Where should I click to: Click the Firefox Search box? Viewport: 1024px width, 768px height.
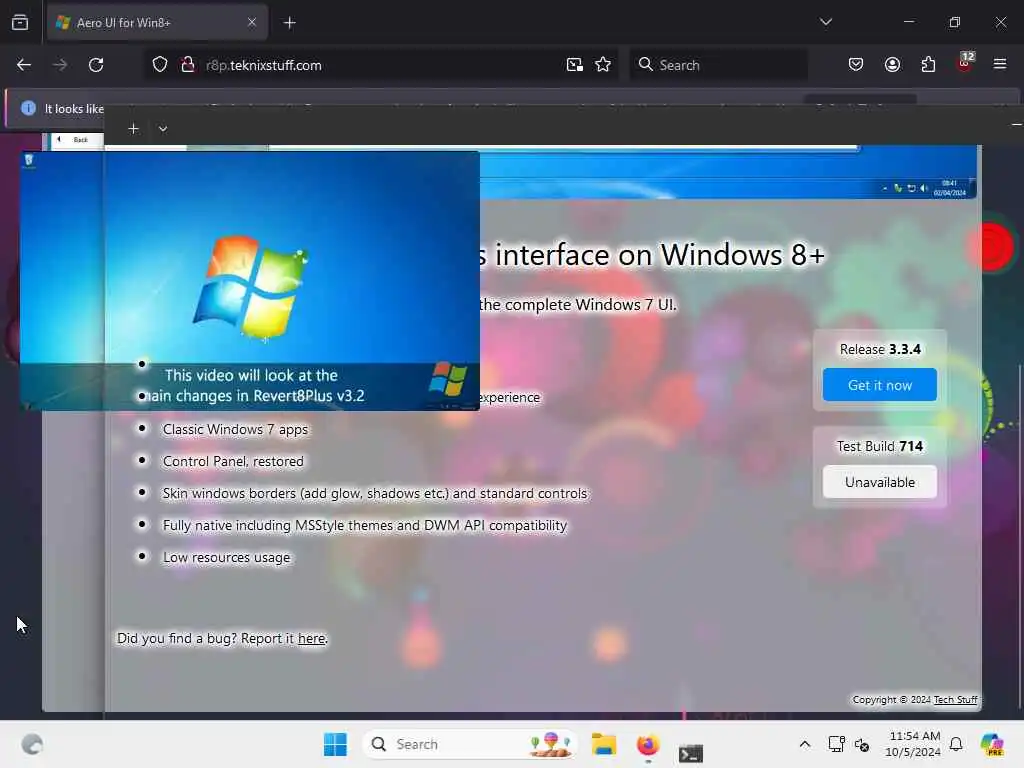tap(718, 65)
